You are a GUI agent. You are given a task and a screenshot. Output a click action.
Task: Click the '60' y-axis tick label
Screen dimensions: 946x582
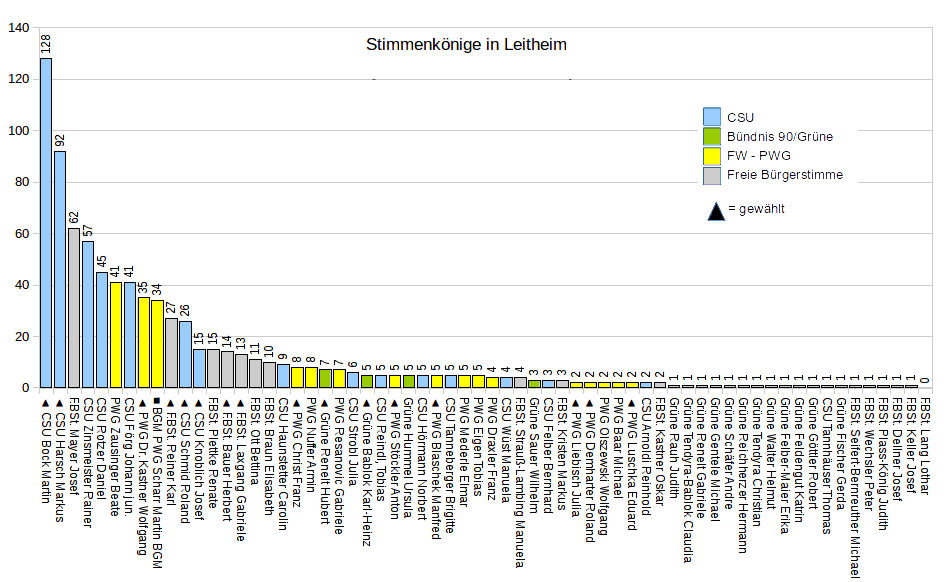coord(22,233)
